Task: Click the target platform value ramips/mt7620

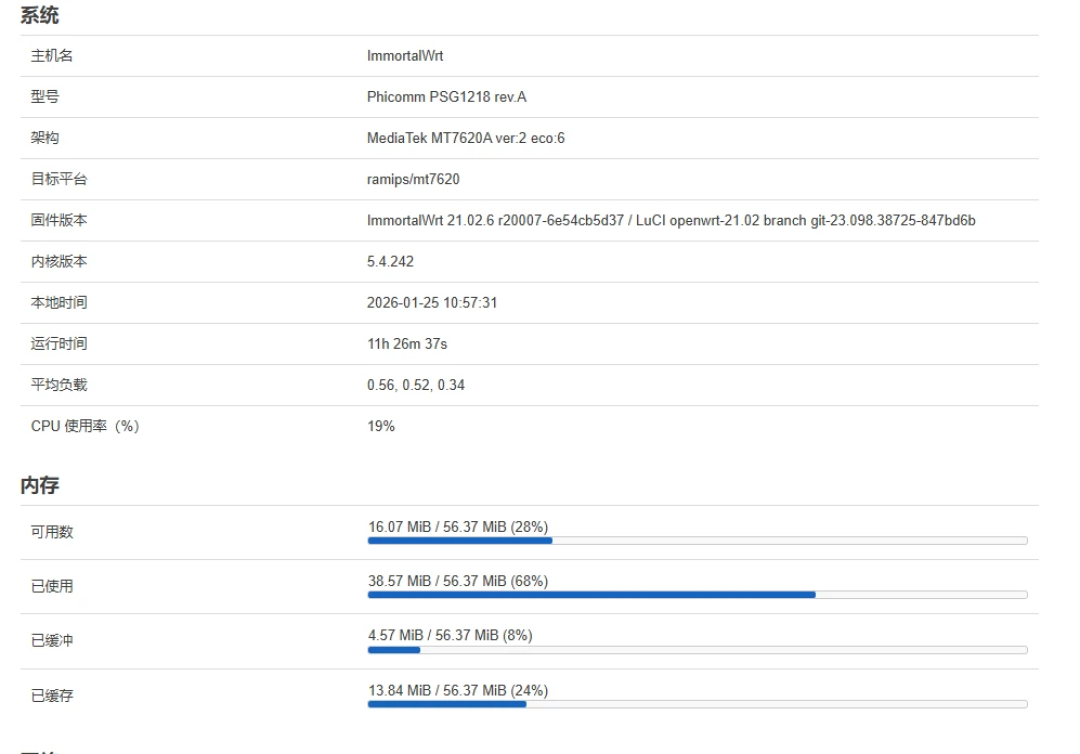Action: [413, 179]
